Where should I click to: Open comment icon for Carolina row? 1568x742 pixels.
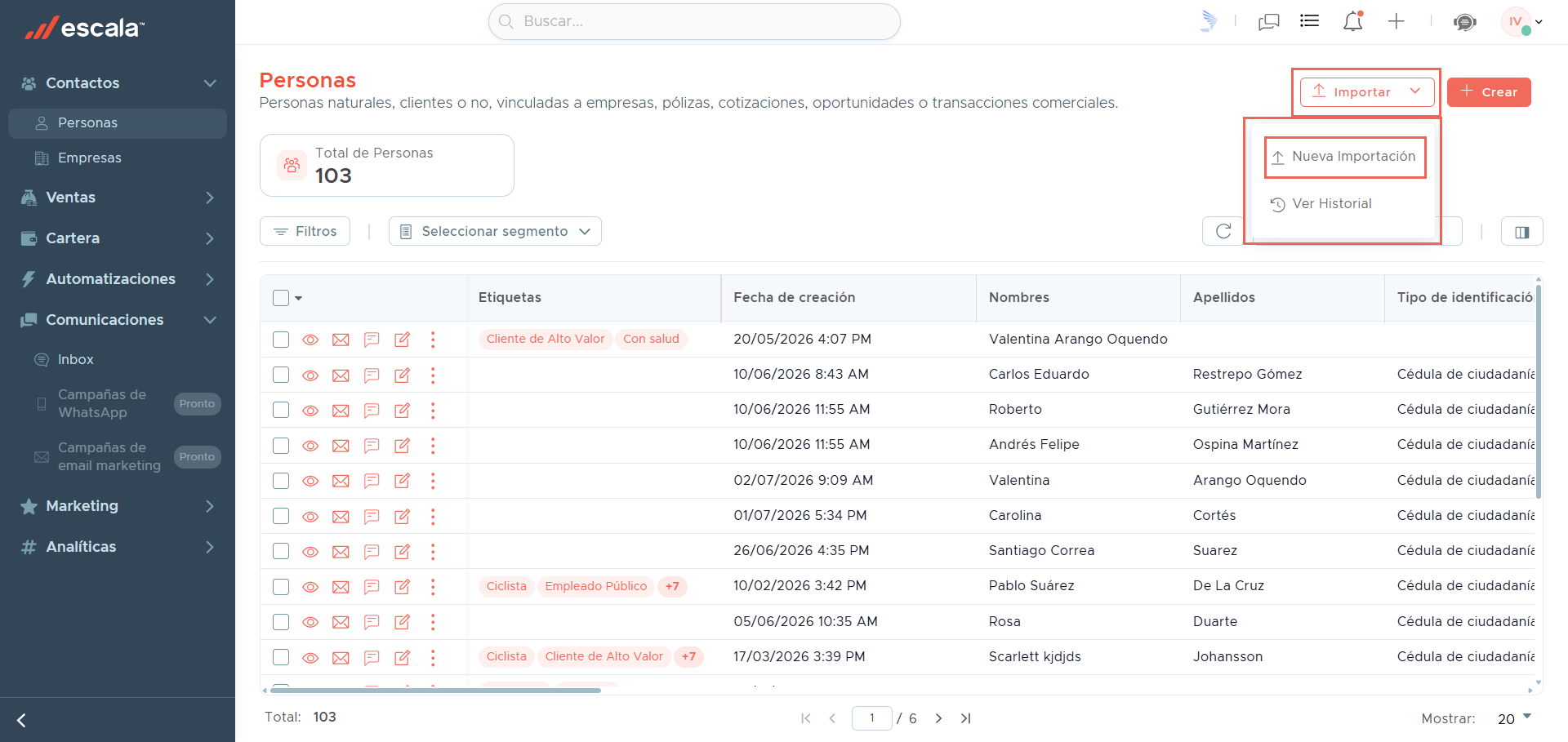(372, 517)
